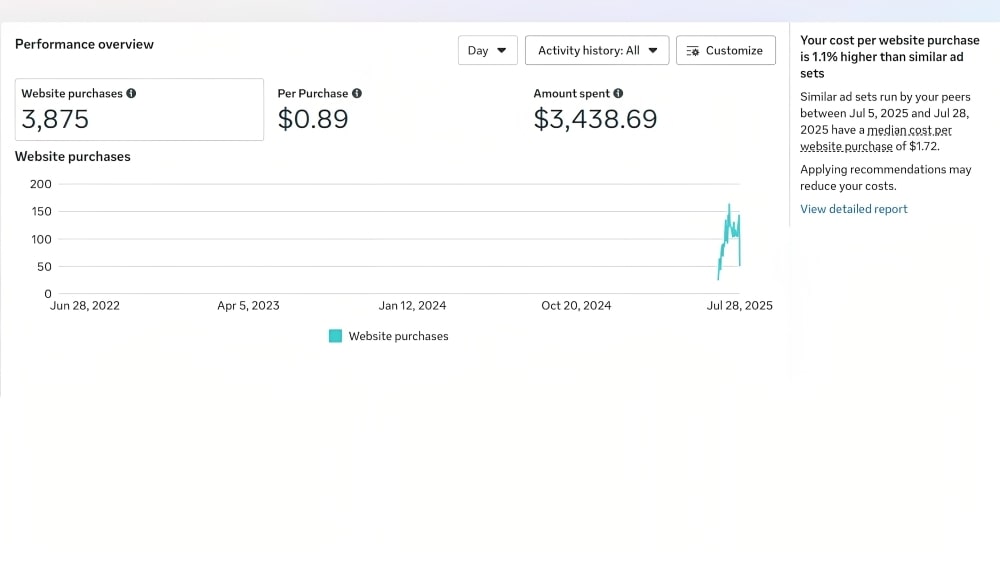
Task: Select the Amount spent $3,438.69 metric
Action: (595, 119)
